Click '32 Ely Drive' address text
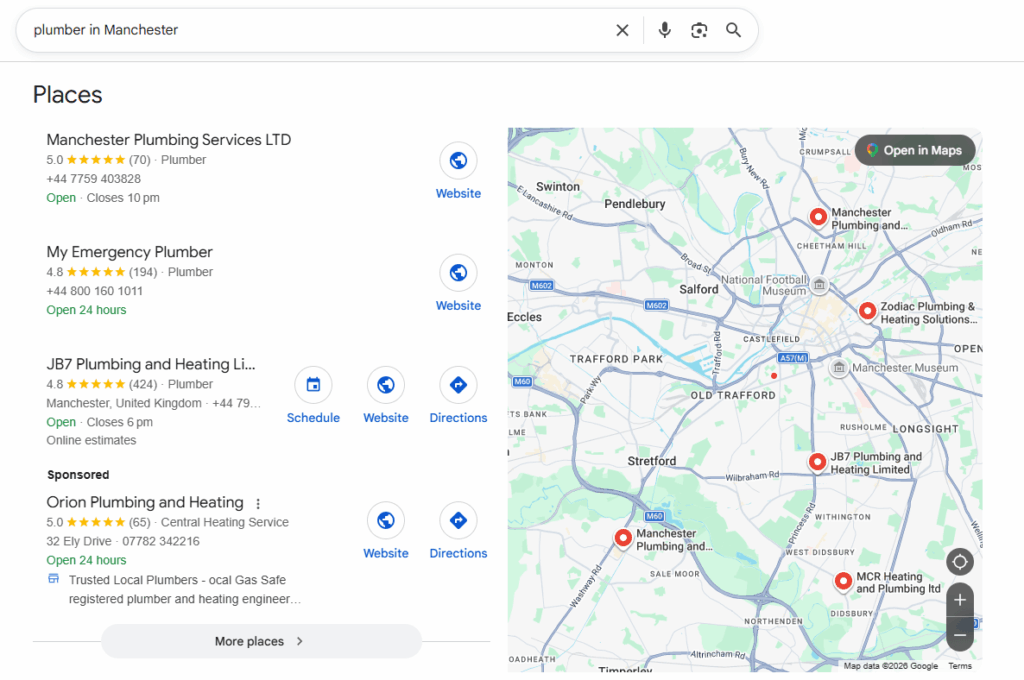 click(79, 542)
